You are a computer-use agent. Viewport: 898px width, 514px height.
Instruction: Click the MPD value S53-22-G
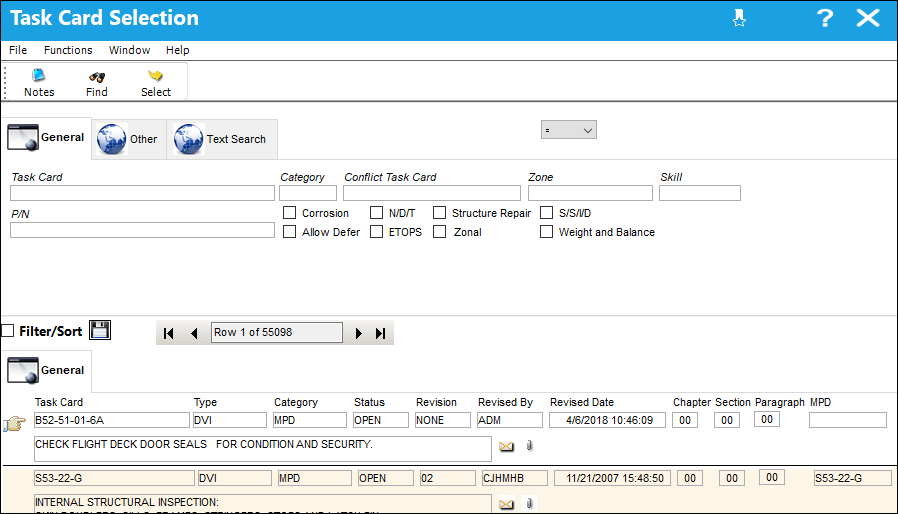(x=853, y=478)
